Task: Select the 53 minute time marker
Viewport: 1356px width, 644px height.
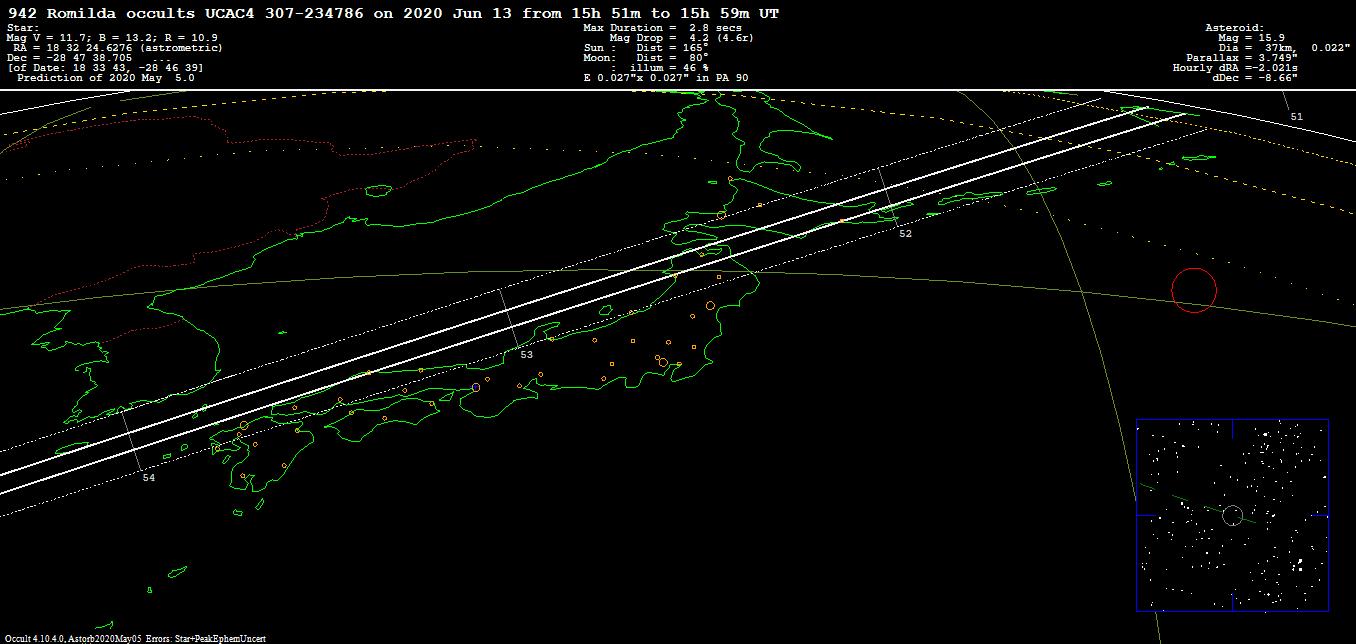Action: point(526,355)
